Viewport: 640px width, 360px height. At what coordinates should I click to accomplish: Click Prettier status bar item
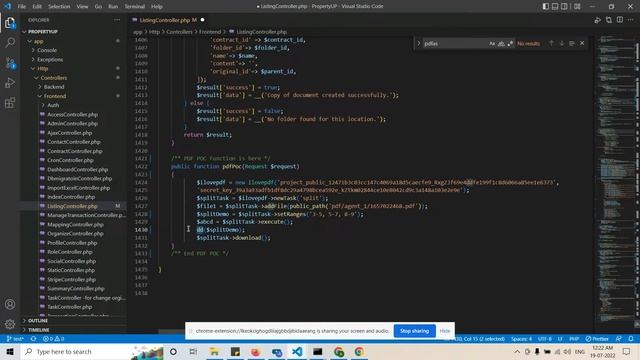(597, 339)
